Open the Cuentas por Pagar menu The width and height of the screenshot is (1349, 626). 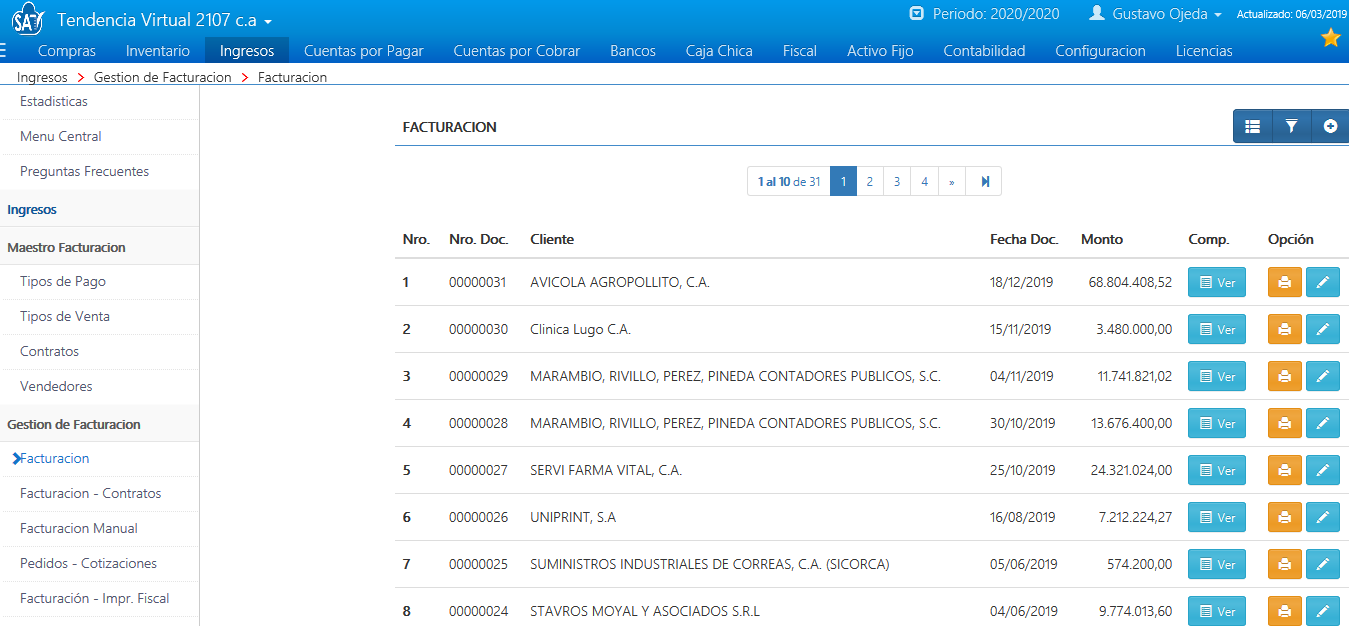364,51
